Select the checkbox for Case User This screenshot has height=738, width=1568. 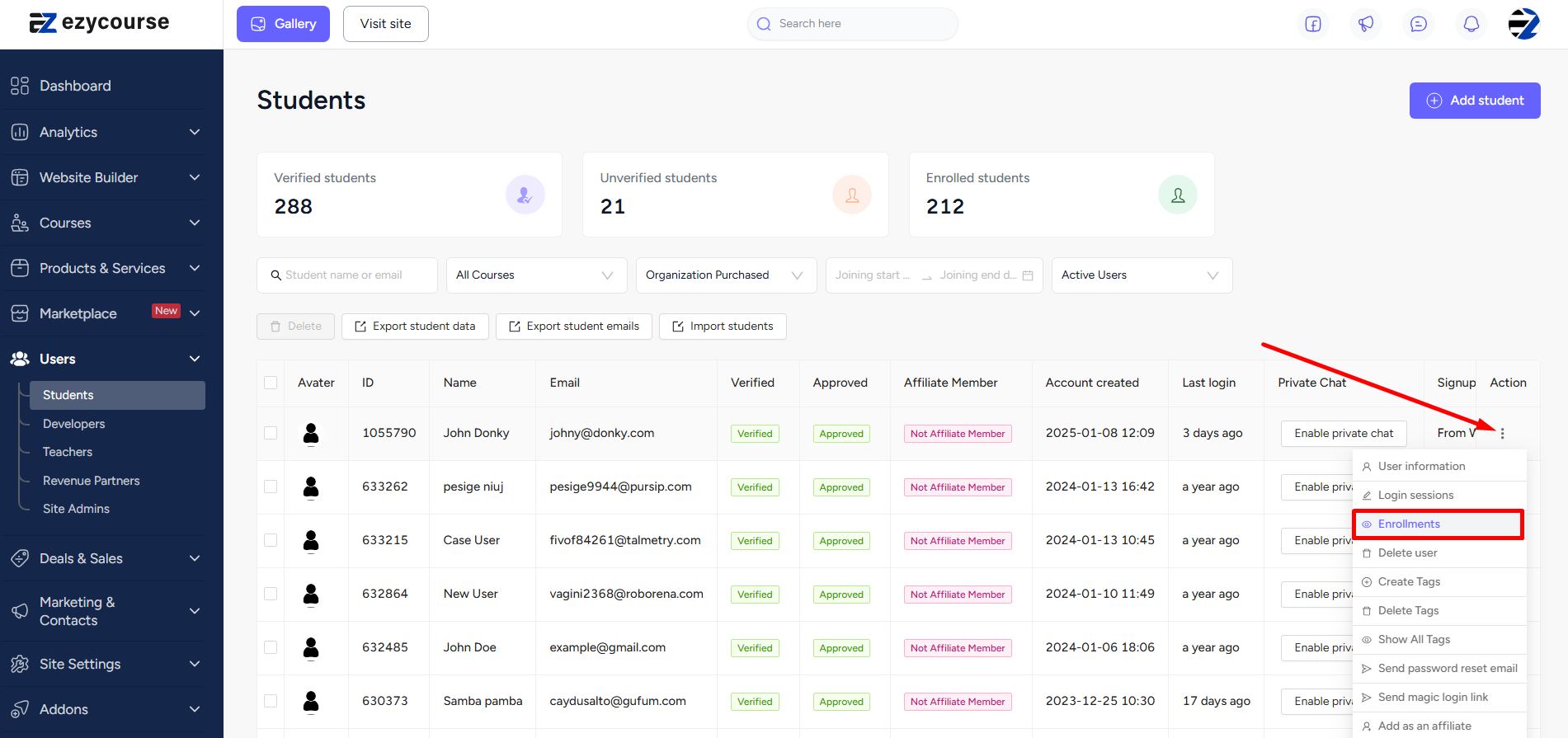(271, 540)
